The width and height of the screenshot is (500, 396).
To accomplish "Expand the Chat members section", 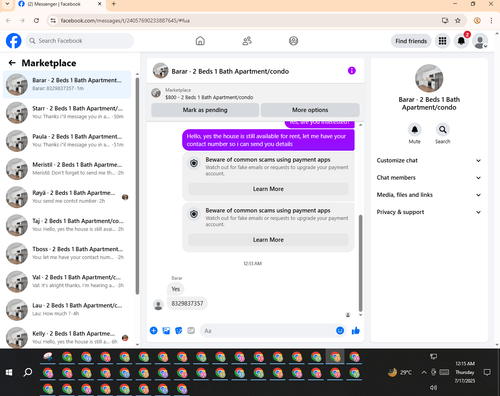I will click(x=429, y=178).
